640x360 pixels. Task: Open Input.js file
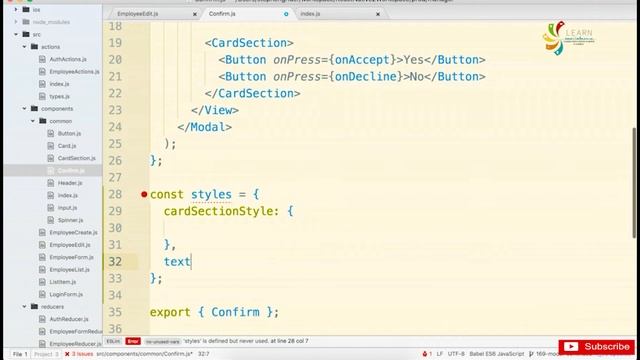(67, 208)
